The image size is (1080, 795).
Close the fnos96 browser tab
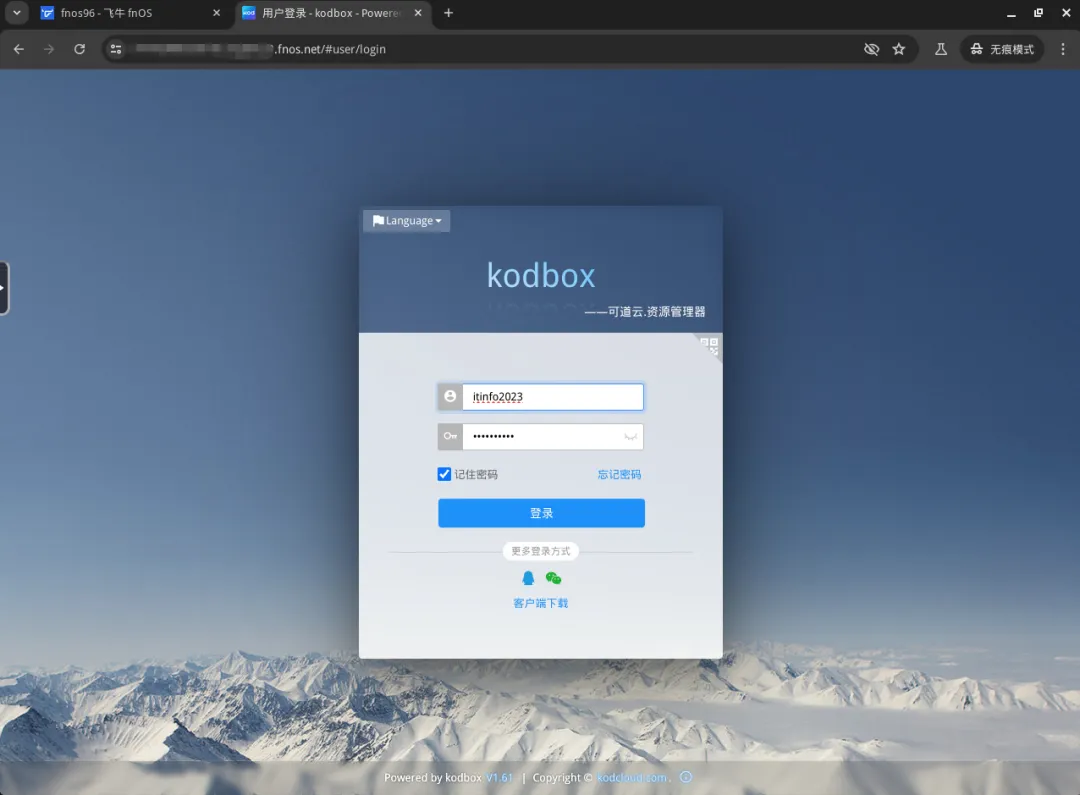click(x=216, y=13)
